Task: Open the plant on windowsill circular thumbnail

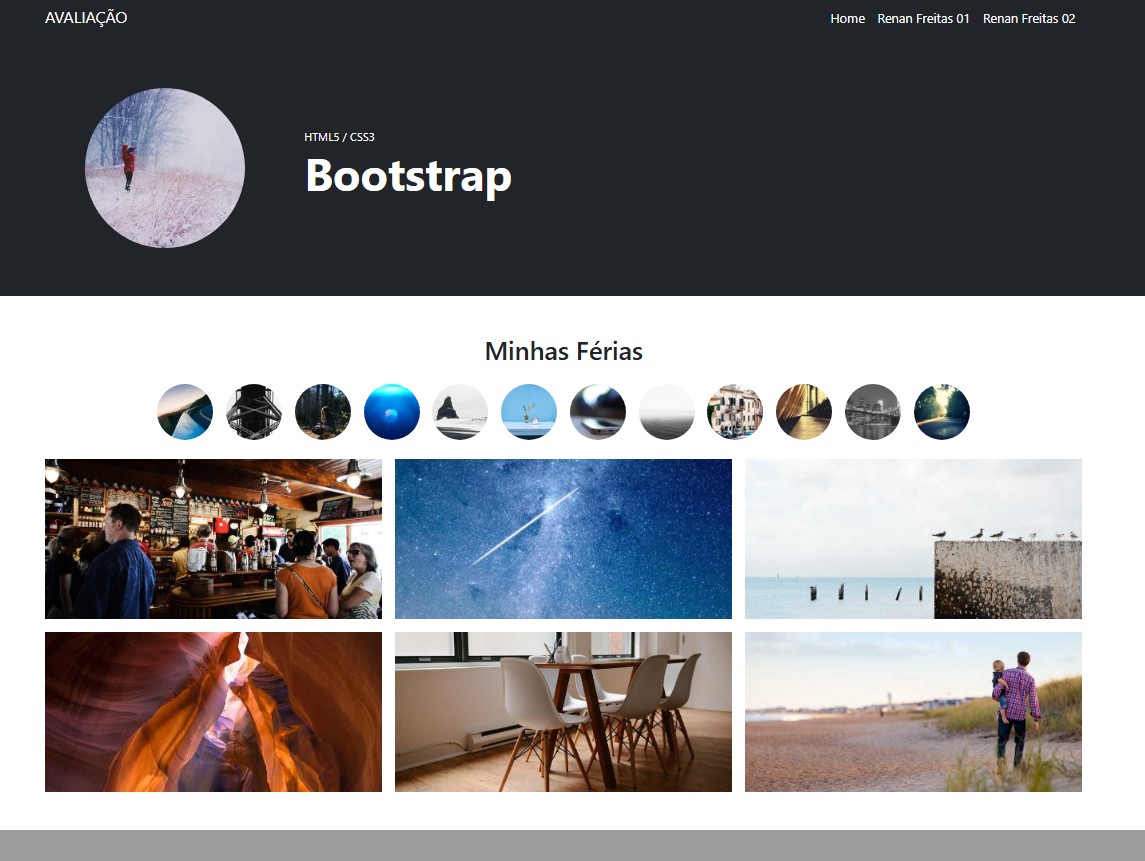Action: click(528, 411)
